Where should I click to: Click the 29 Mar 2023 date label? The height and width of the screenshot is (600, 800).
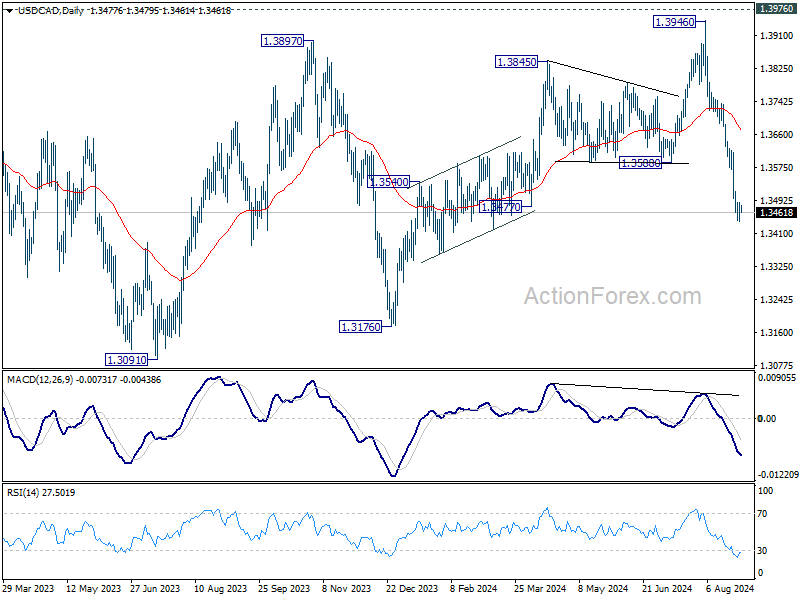[28, 588]
